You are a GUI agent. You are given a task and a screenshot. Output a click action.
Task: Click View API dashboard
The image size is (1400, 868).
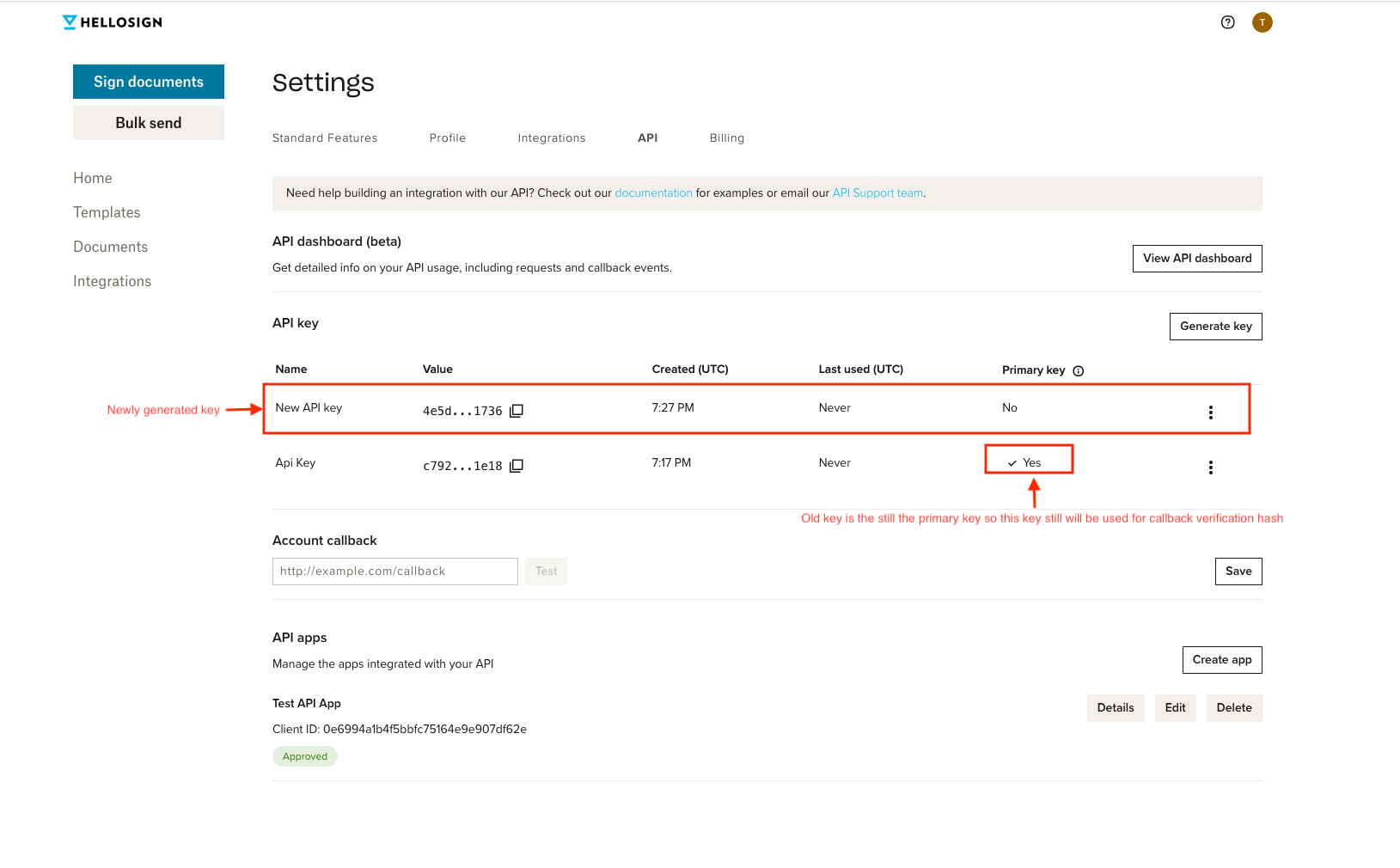click(1196, 258)
